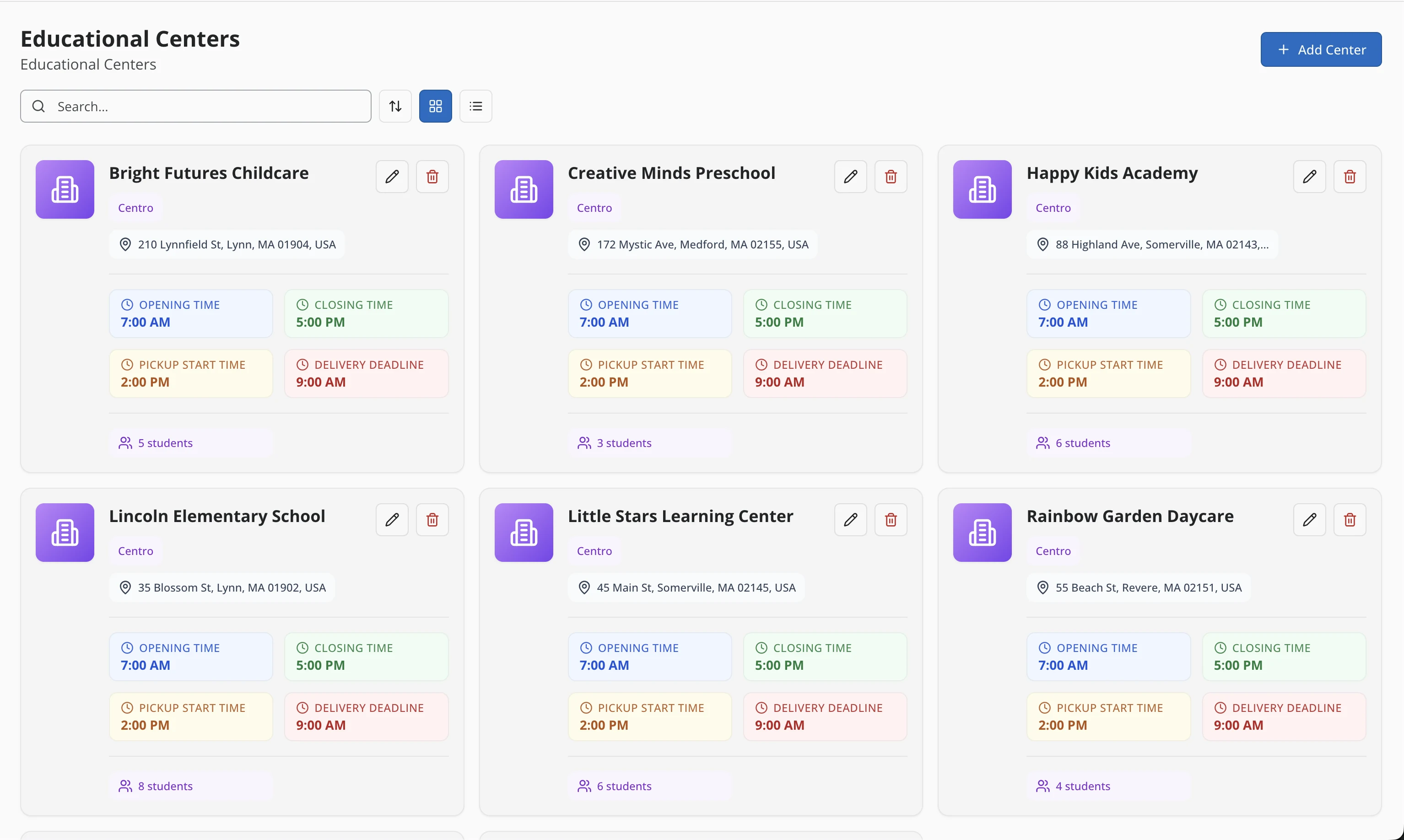Switch to list view
Image resolution: width=1404 pixels, height=840 pixels.
[x=475, y=107]
